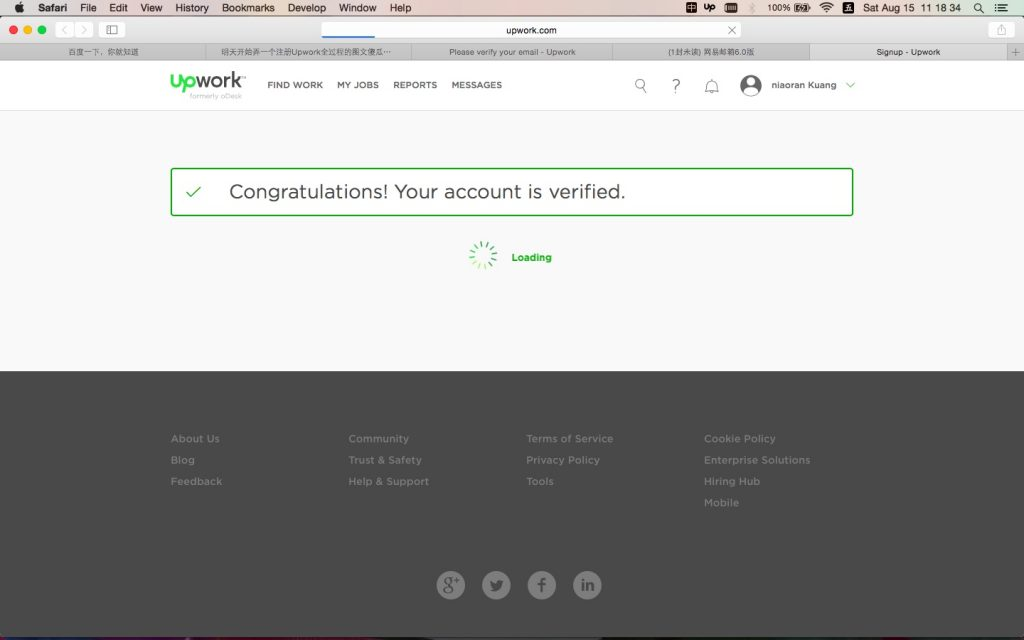Open Upwork's Twitter page via footer icon
Screen dimensions: 1024x640
[496, 585]
